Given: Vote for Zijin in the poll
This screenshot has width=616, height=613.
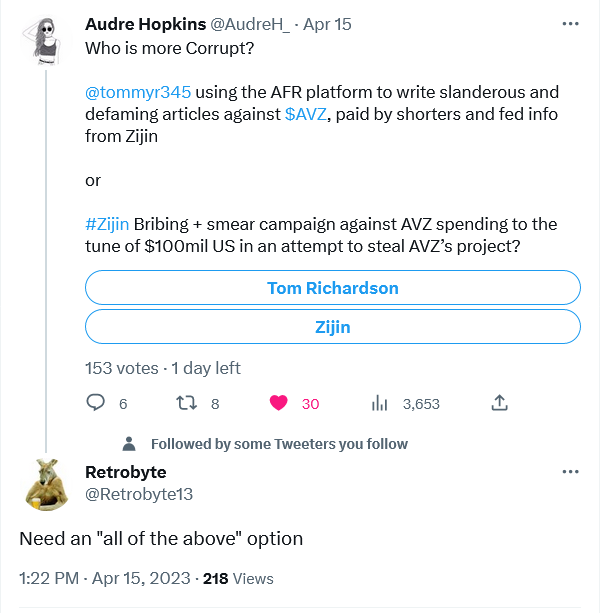Looking at the screenshot, I should point(333,327).
